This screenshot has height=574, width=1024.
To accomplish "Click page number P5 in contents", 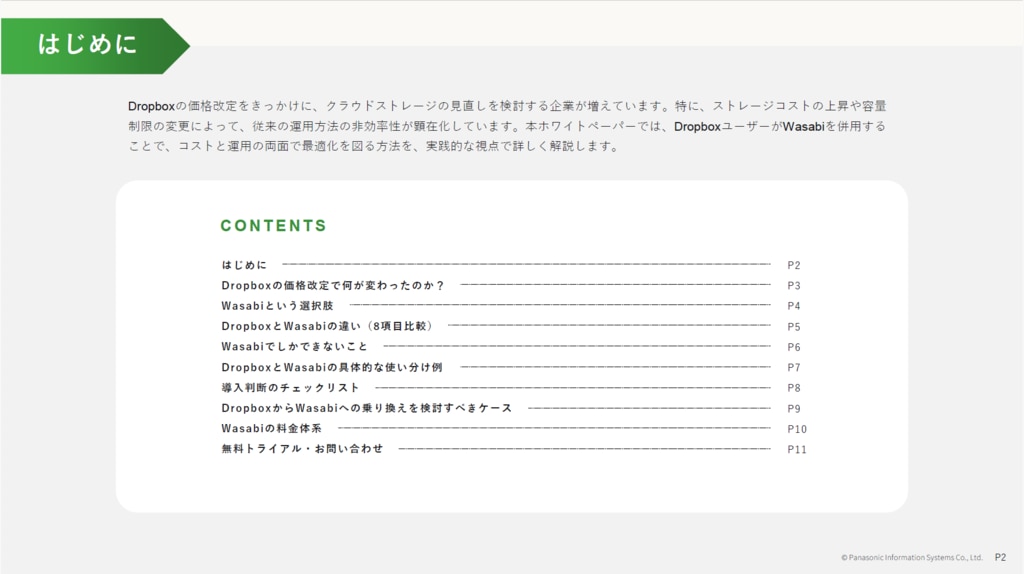I will [x=793, y=327].
